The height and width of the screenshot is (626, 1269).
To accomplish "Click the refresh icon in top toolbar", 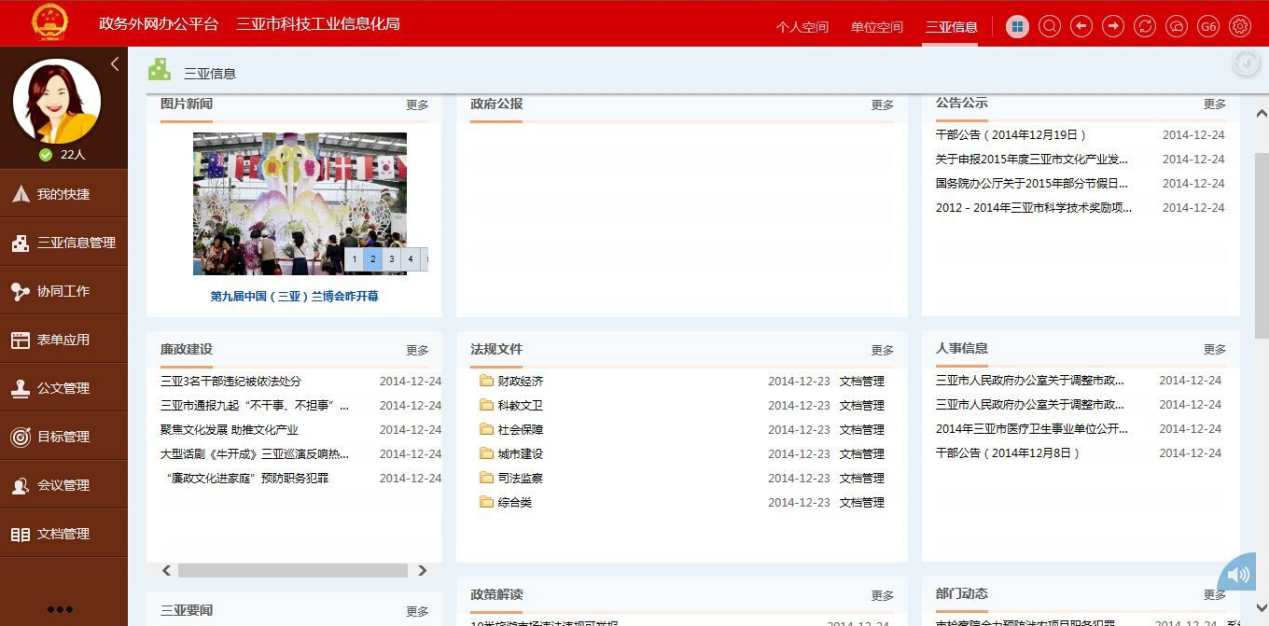I will click(1145, 27).
